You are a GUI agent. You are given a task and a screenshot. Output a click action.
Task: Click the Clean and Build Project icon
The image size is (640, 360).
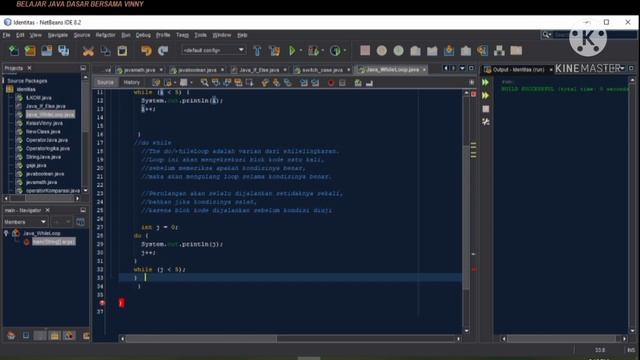(274, 51)
